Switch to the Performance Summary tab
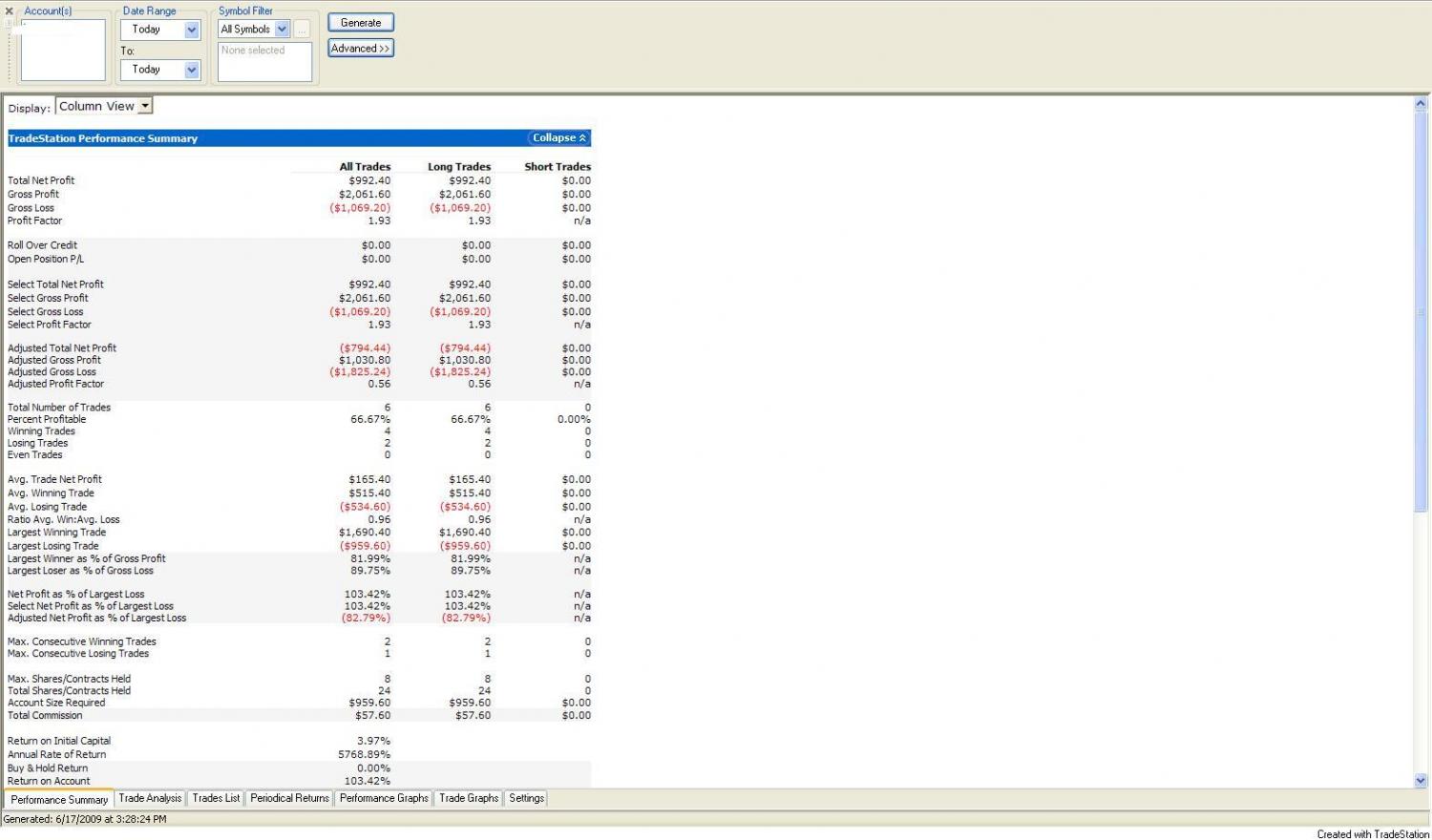This screenshot has width=1432, height=840. pyautogui.click(x=59, y=800)
